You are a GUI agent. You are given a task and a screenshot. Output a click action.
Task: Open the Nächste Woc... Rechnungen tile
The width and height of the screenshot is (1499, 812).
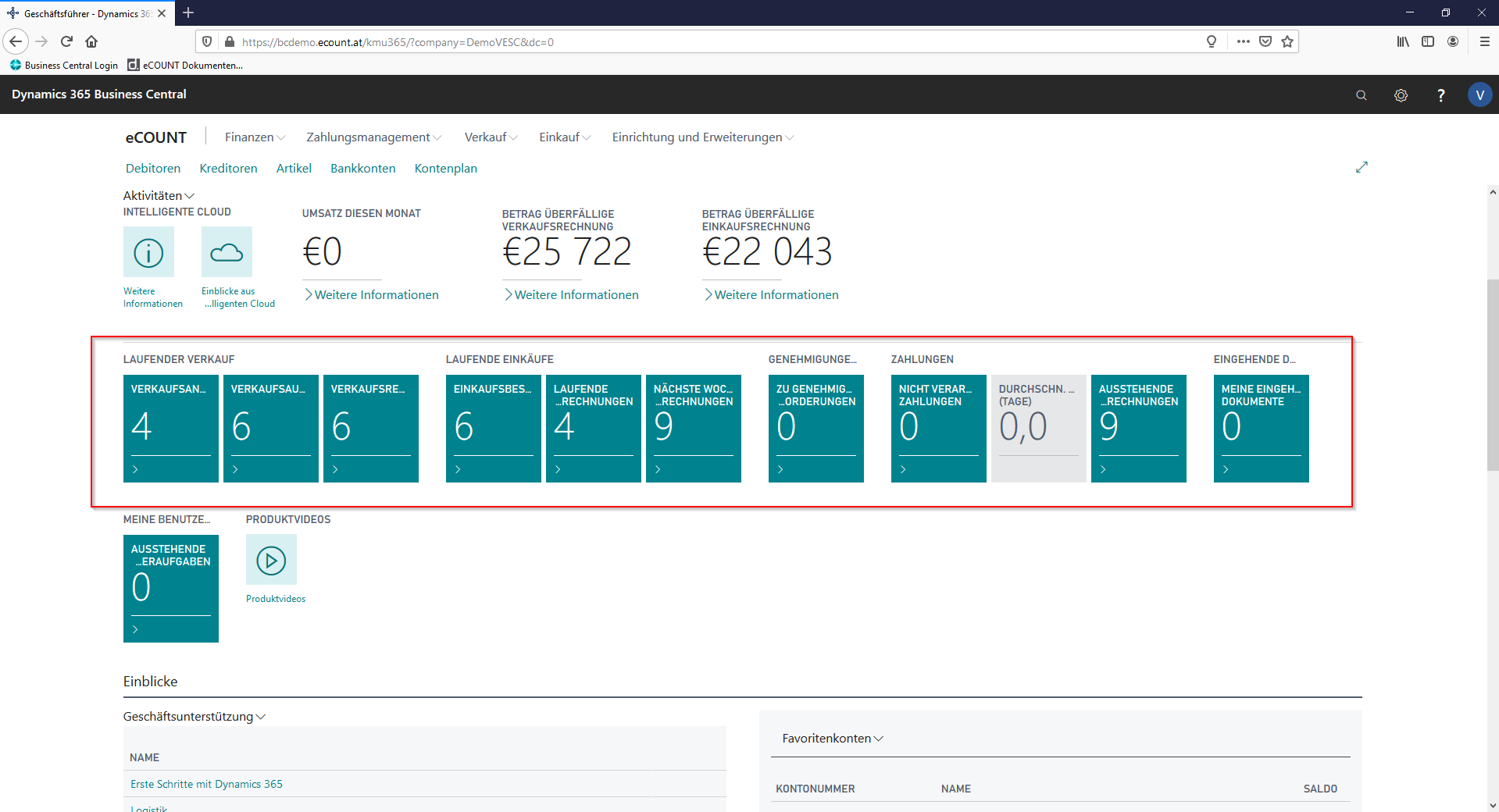694,429
